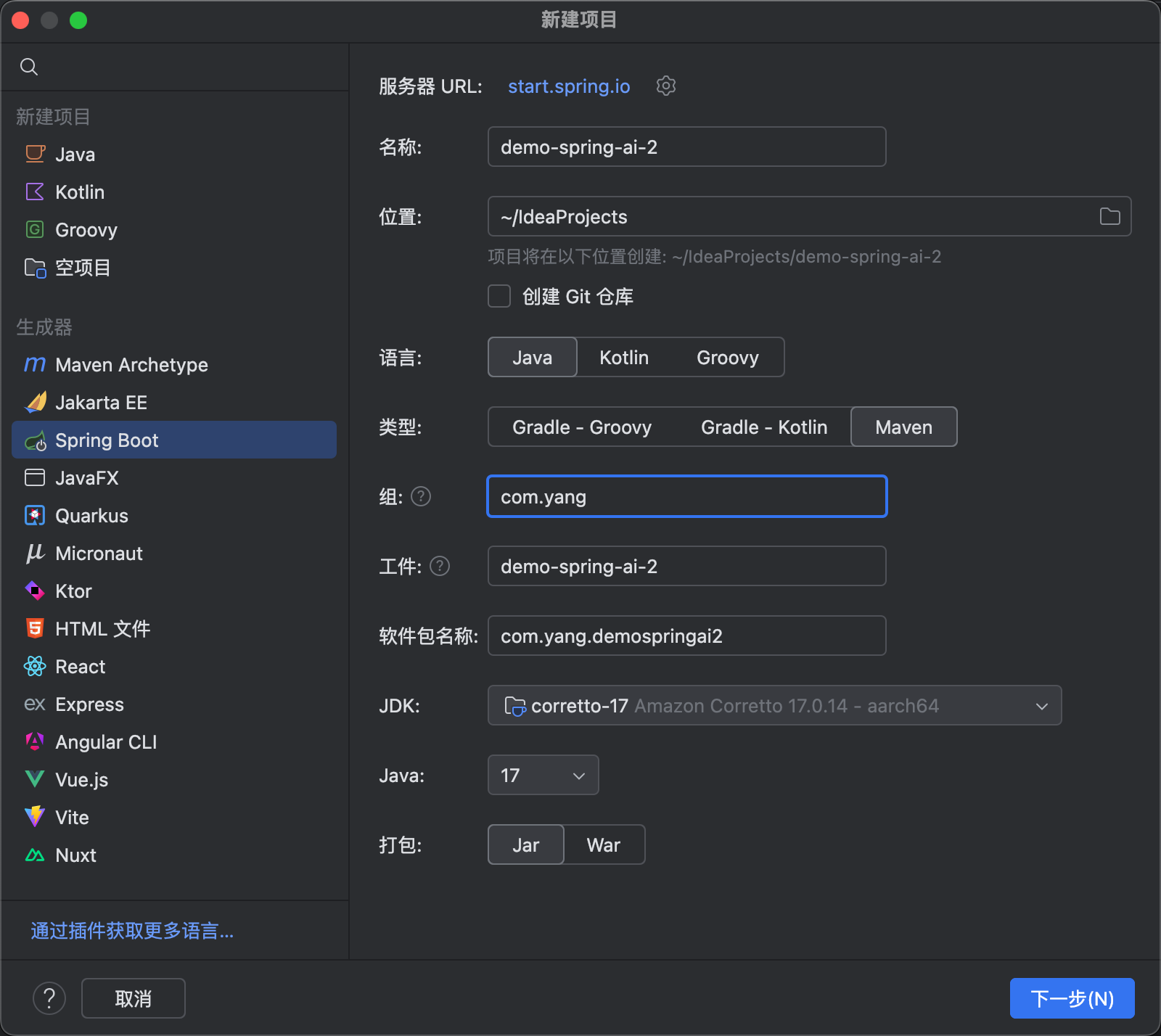The width and height of the screenshot is (1161, 1036).
Task: Click the Angular CLI icon
Action: coord(35,741)
